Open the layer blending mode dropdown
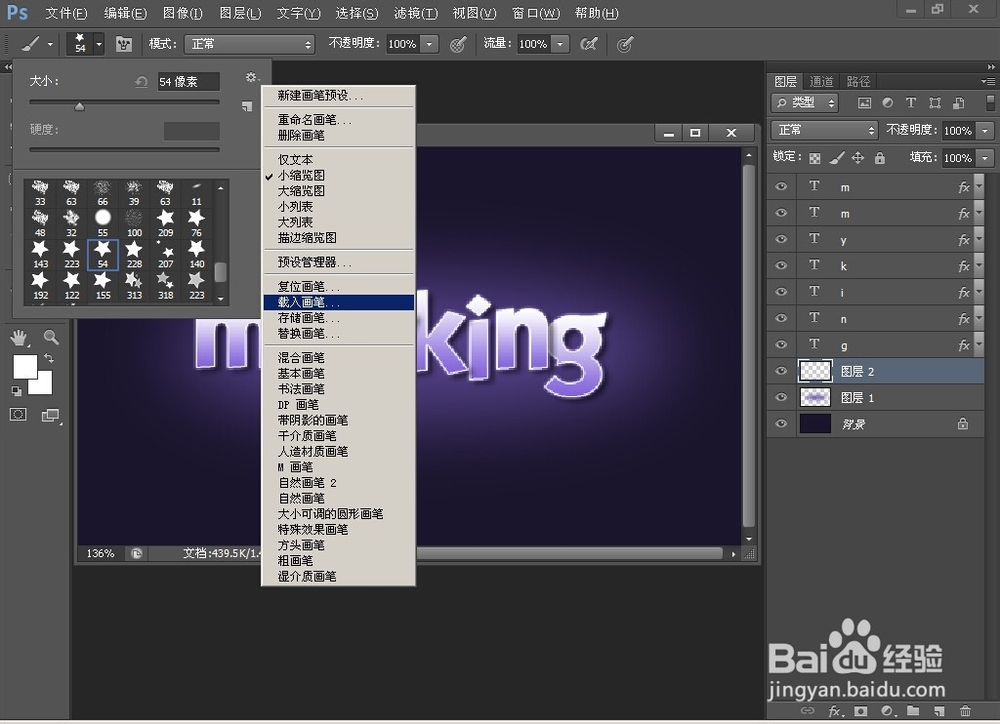Screen dimensions: 1000x724 point(823,129)
